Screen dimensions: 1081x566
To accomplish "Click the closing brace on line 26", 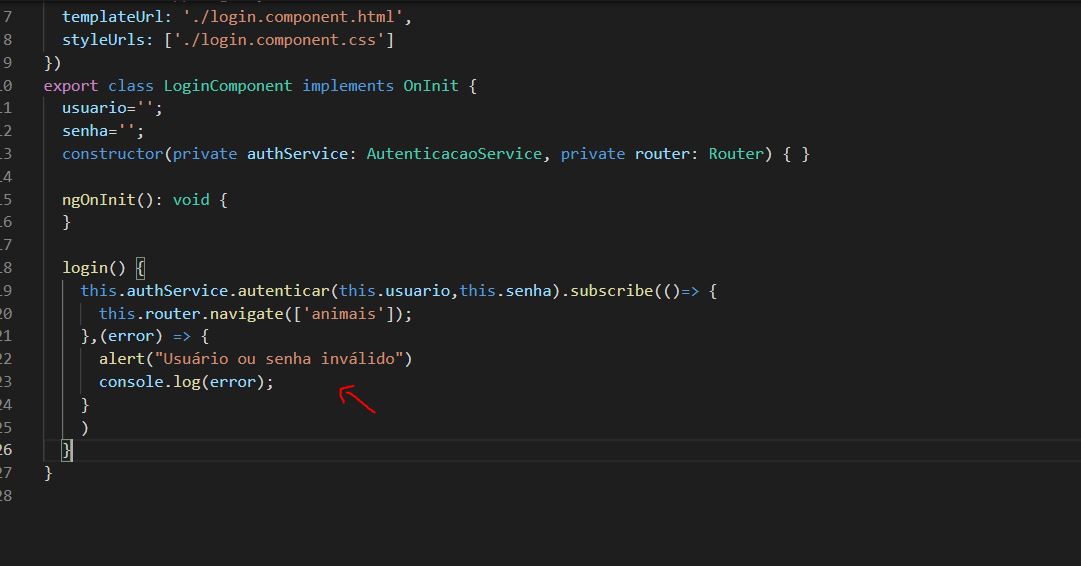I will pos(67,450).
